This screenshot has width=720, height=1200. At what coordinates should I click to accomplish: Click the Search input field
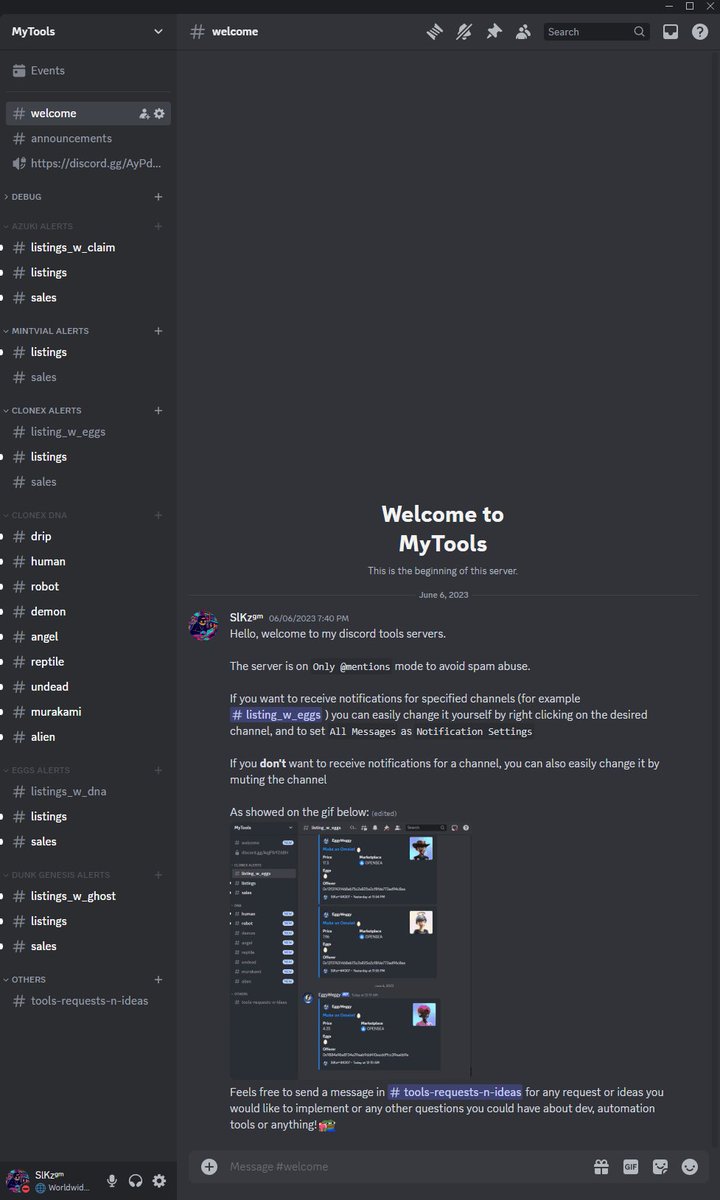[x=597, y=32]
